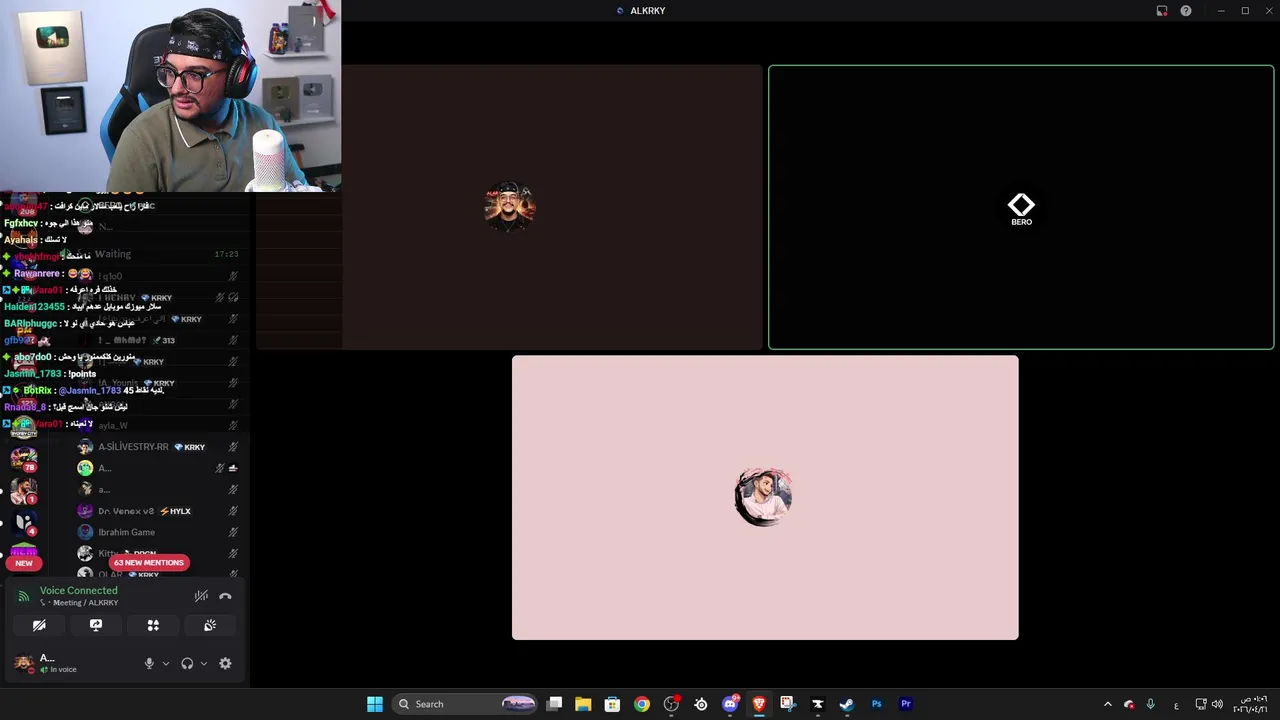Deafen with the headphones icon
This screenshot has width=1280, height=720.
coord(187,663)
